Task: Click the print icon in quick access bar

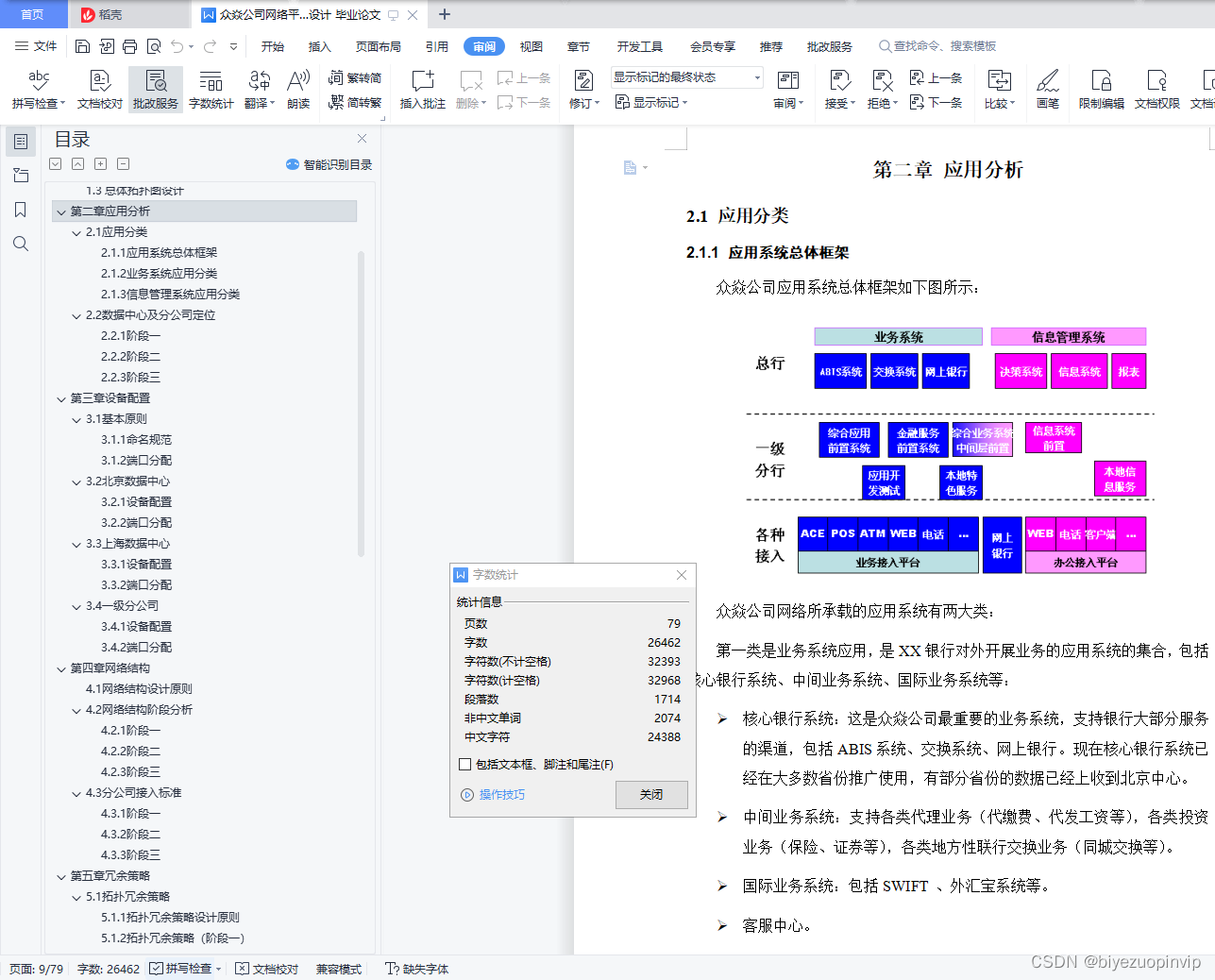Action: pos(130,46)
